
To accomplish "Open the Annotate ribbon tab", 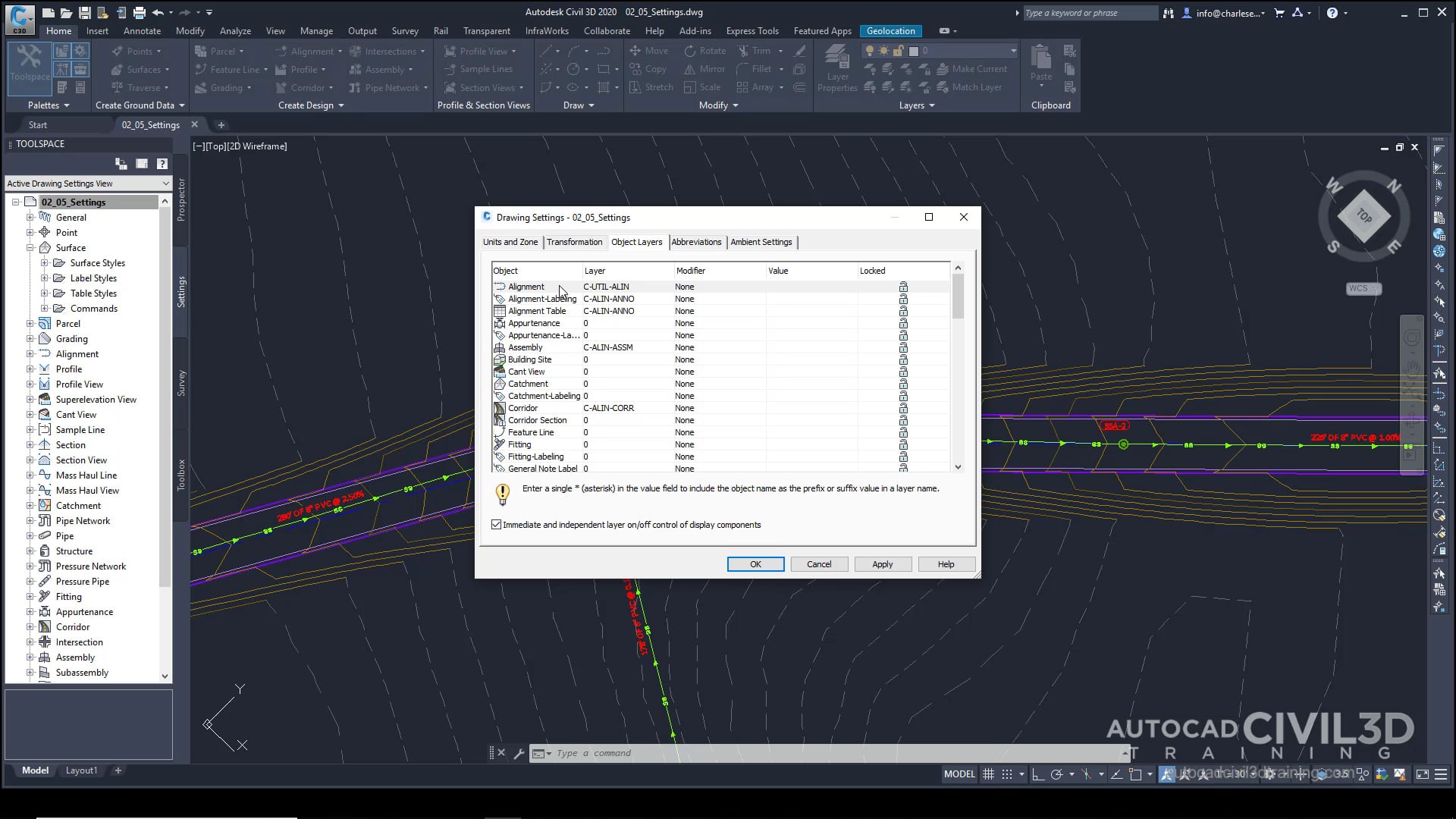I will click(141, 31).
